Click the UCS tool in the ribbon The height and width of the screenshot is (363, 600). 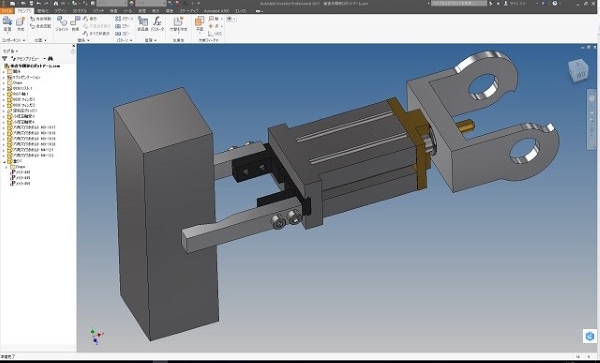tap(215, 34)
